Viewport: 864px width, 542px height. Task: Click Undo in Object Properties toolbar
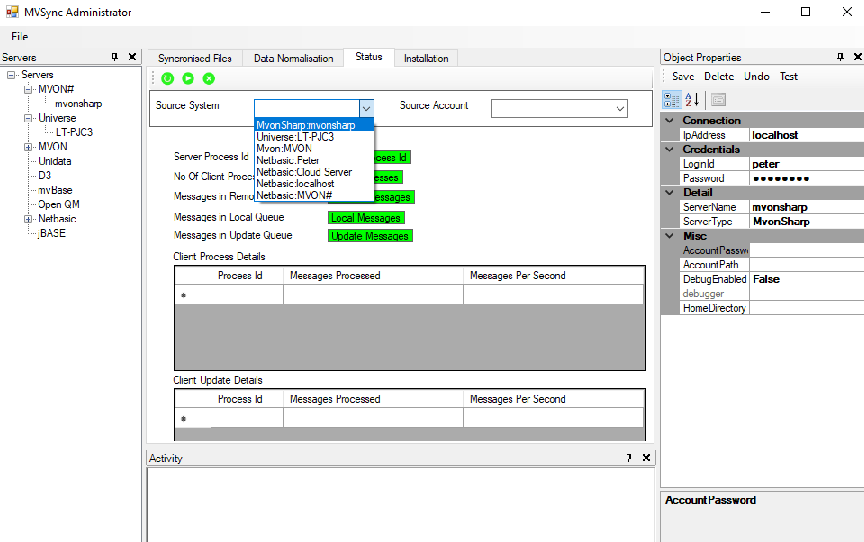[x=757, y=77]
